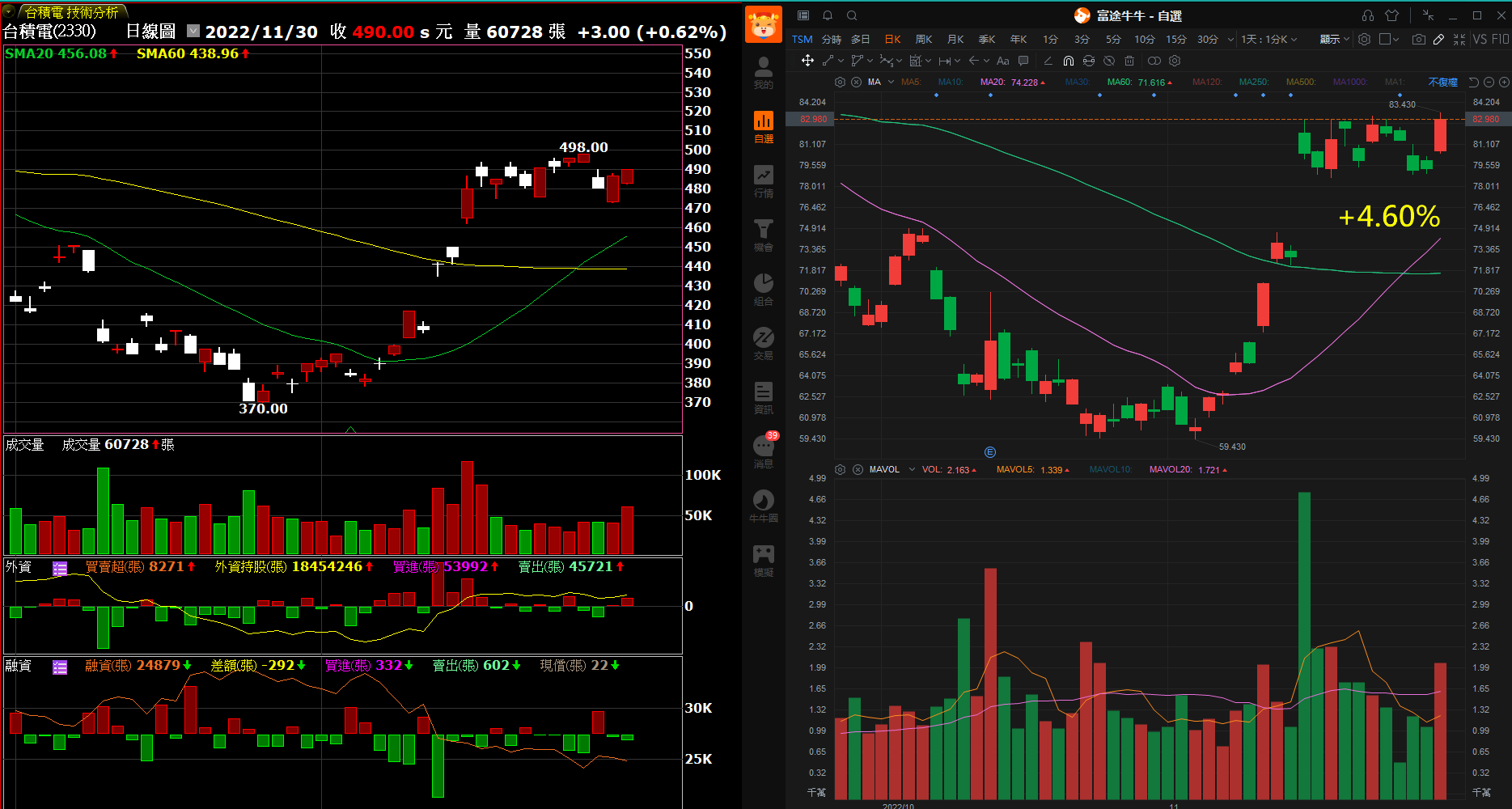Select the comment bubble annotation tool
Screen dimensions: 1512x809
click(x=1023, y=61)
